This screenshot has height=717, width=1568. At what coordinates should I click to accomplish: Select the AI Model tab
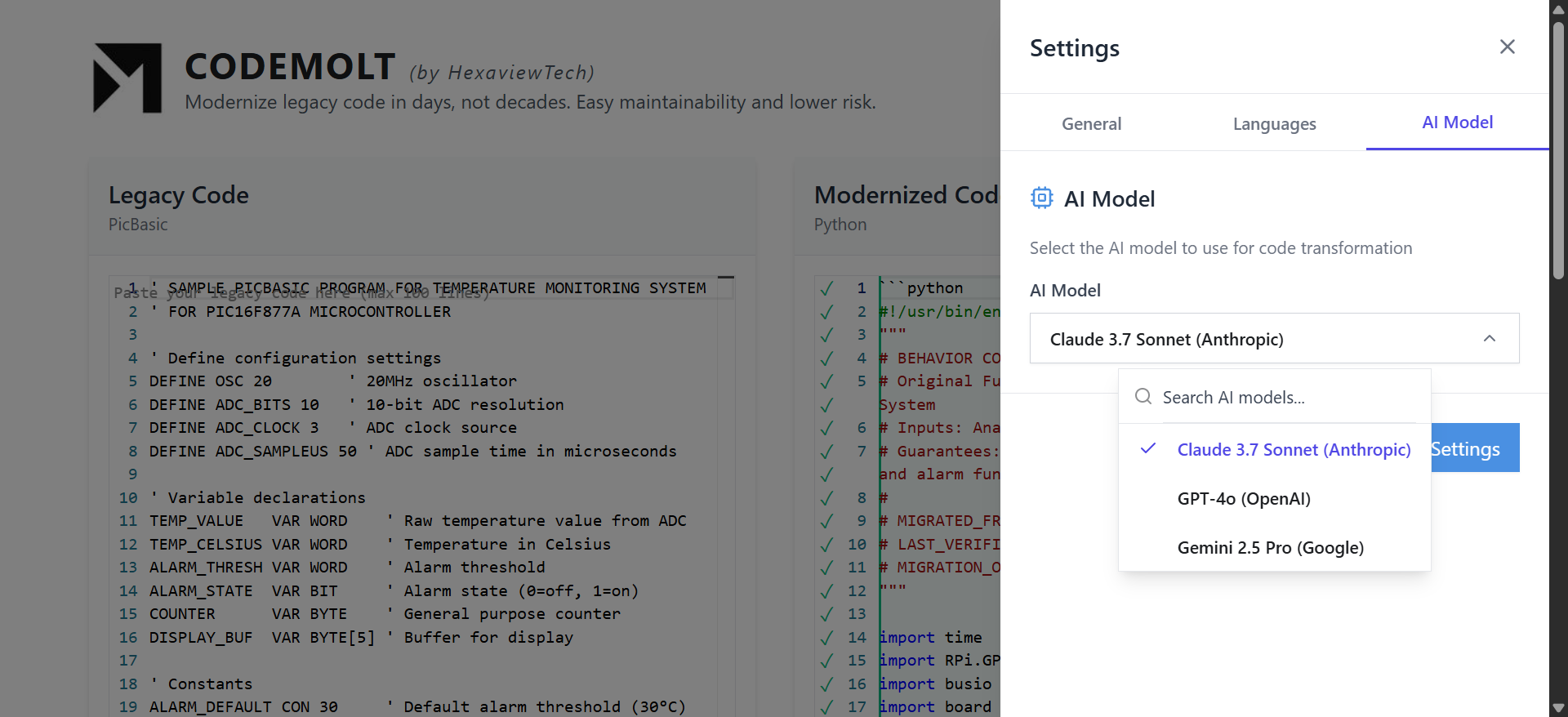1457,122
